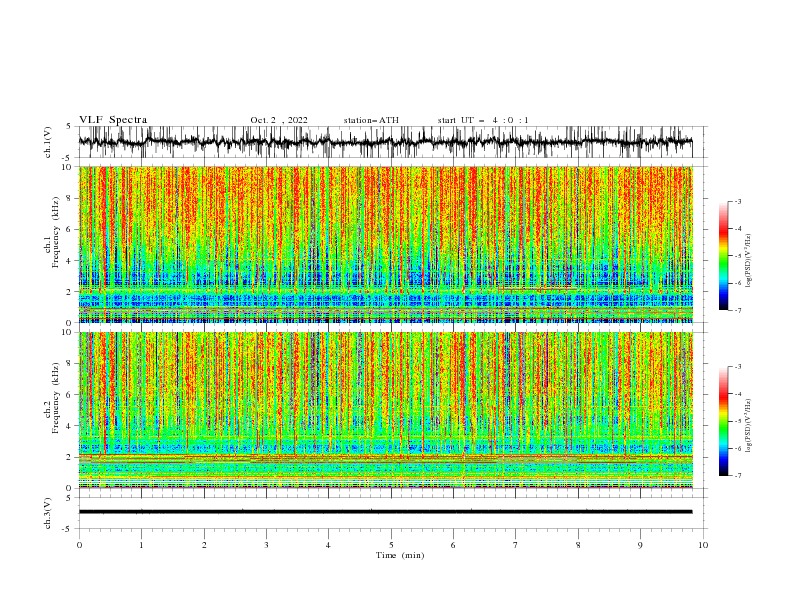The image size is (792, 612).
Task: Click the "6" tick on ch.2 frequency axis
Action: click(69, 395)
